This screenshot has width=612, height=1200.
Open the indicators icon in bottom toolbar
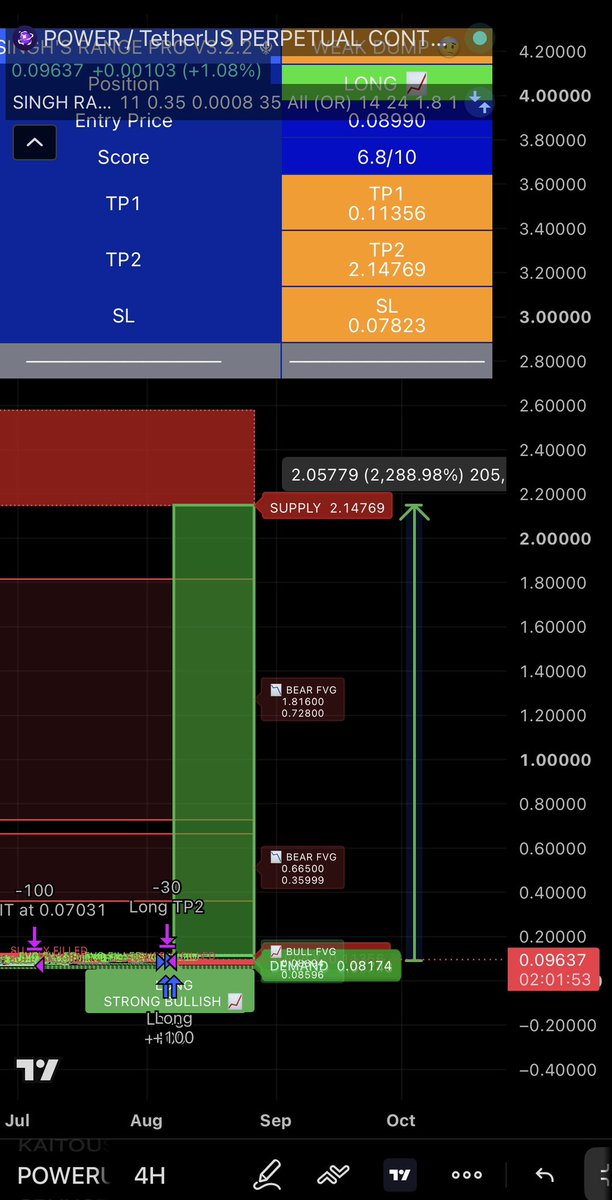tap(334, 1175)
